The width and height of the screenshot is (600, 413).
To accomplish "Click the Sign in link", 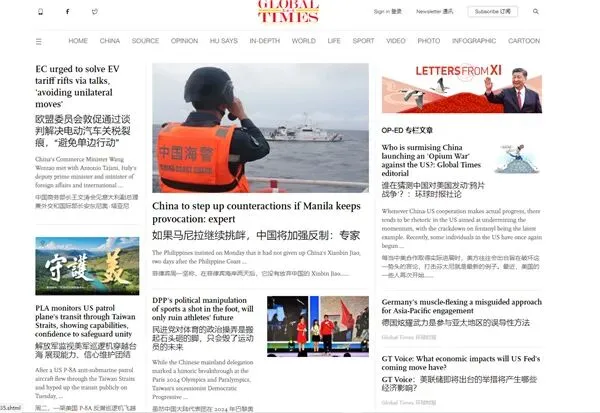I will tap(388, 11).
